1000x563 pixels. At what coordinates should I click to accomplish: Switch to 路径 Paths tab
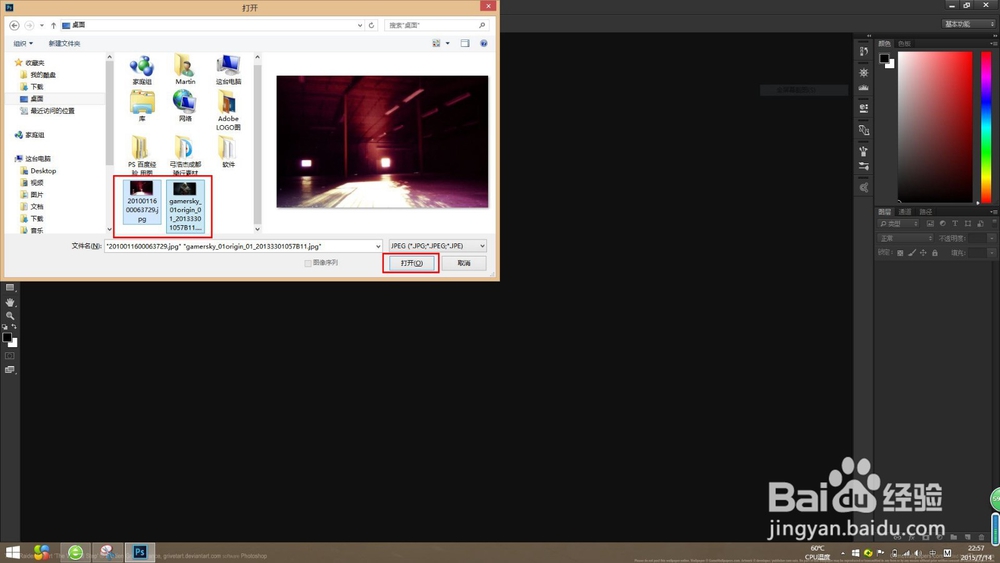tap(926, 212)
